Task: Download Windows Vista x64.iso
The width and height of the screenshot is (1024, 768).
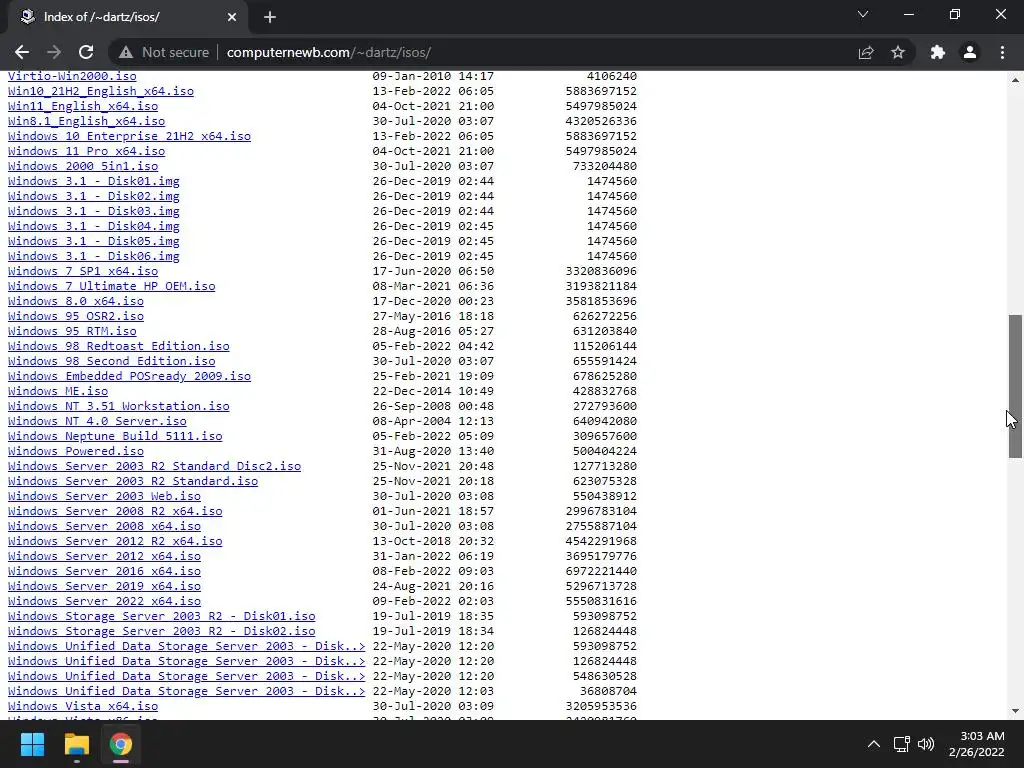Action: point(83,707)
